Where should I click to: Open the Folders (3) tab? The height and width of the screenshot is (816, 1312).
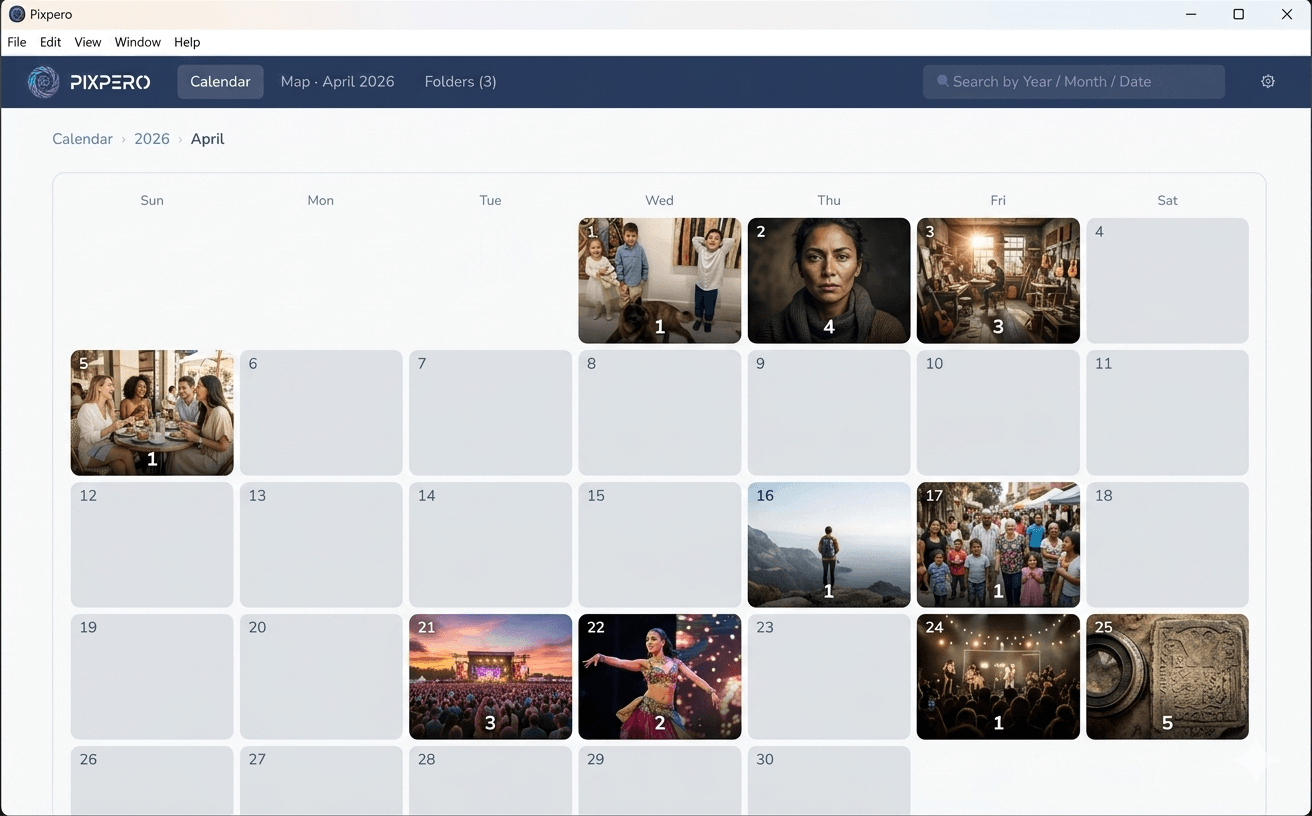(461, 82)
